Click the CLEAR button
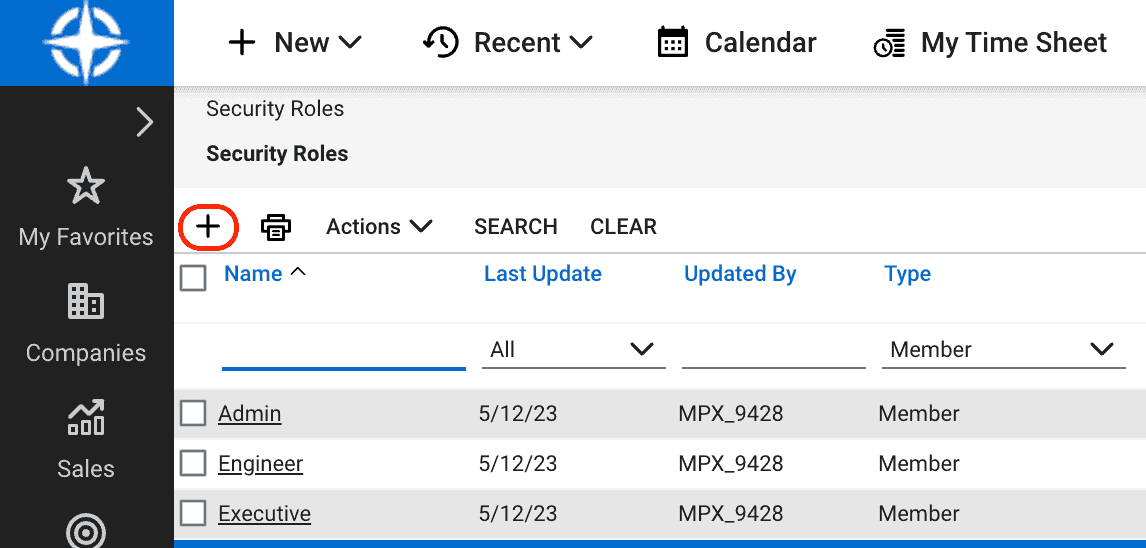 pyautogui.click(x=623, y=227)
